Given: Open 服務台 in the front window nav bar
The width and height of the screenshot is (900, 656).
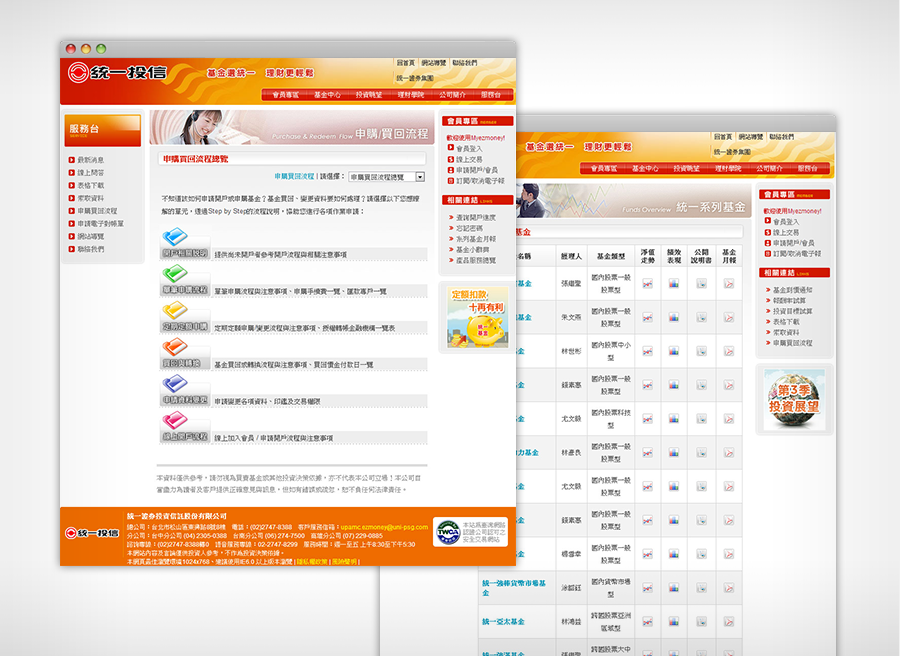Looking at the screenshot, I should click(491, 95).
